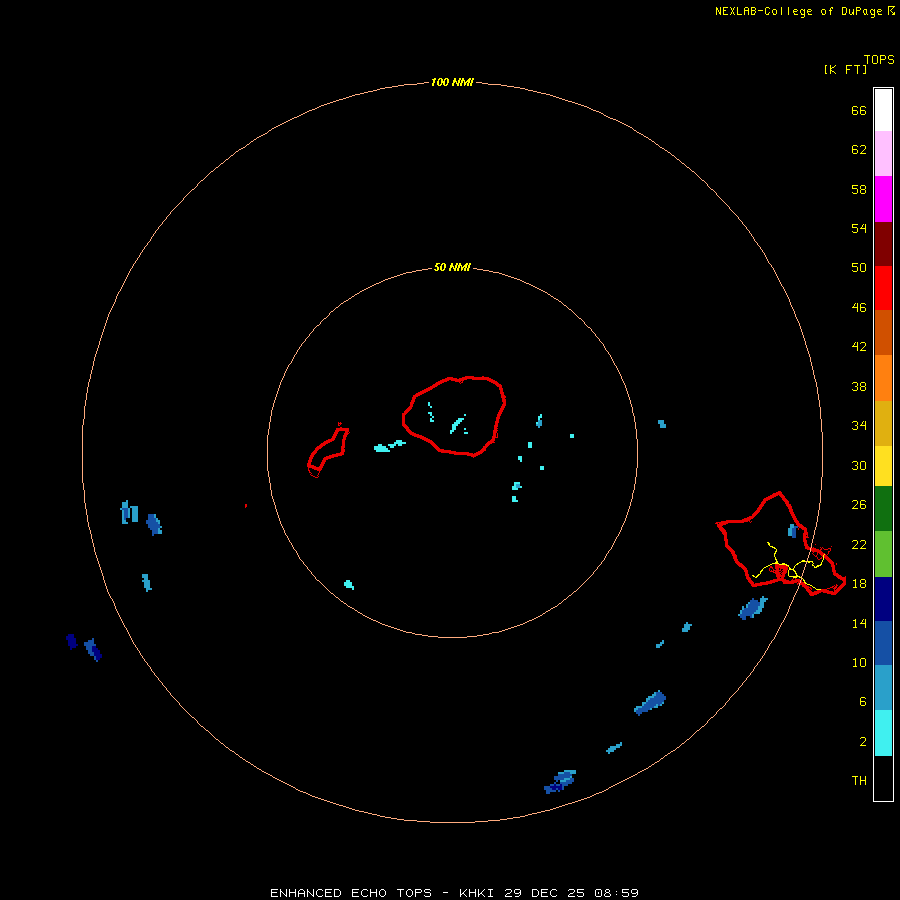Click the [K FT] units label
Viewport: 900px width, 900px height.
point(845,70)
